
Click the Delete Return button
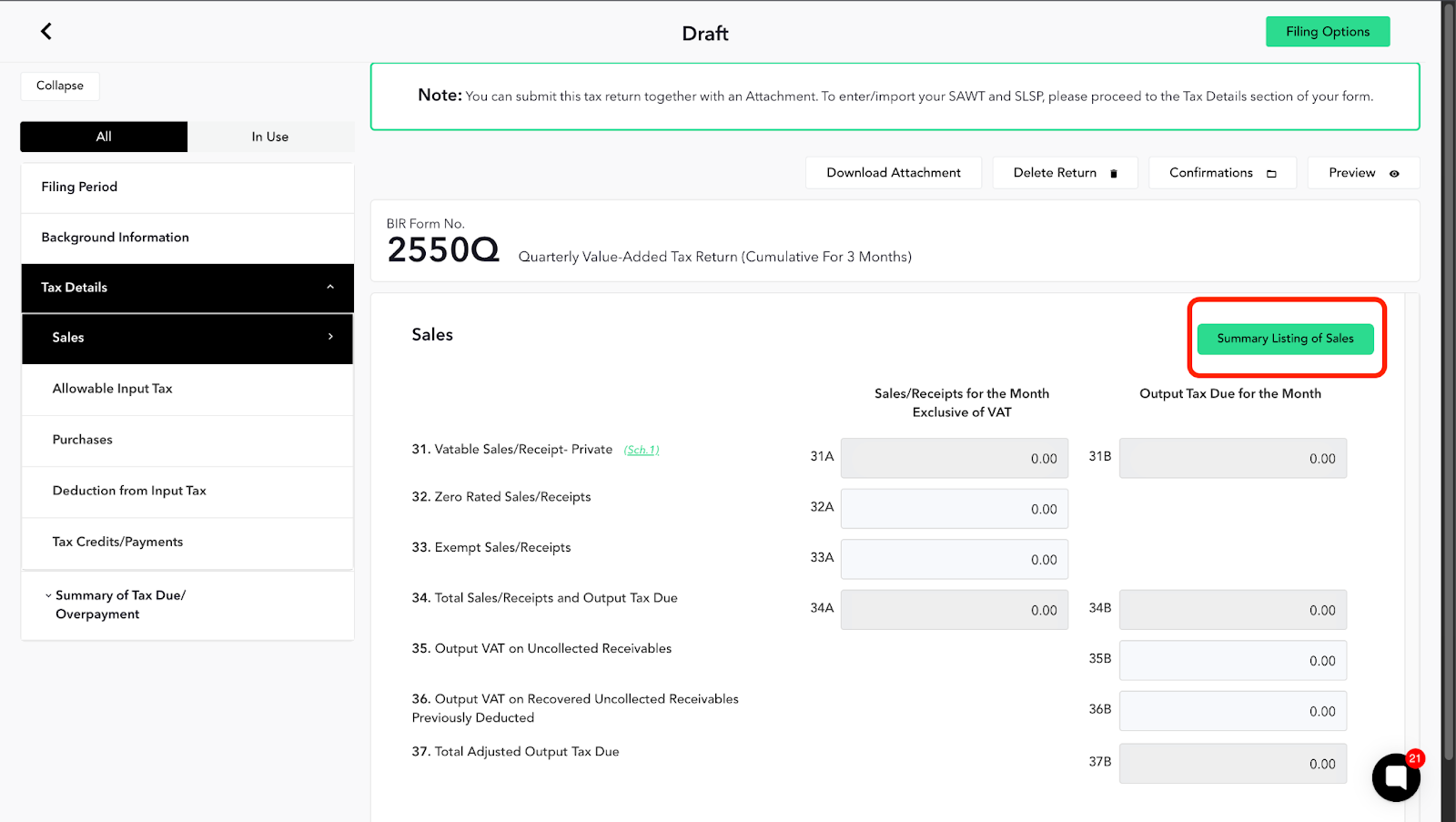click(x=1066, y=173)
